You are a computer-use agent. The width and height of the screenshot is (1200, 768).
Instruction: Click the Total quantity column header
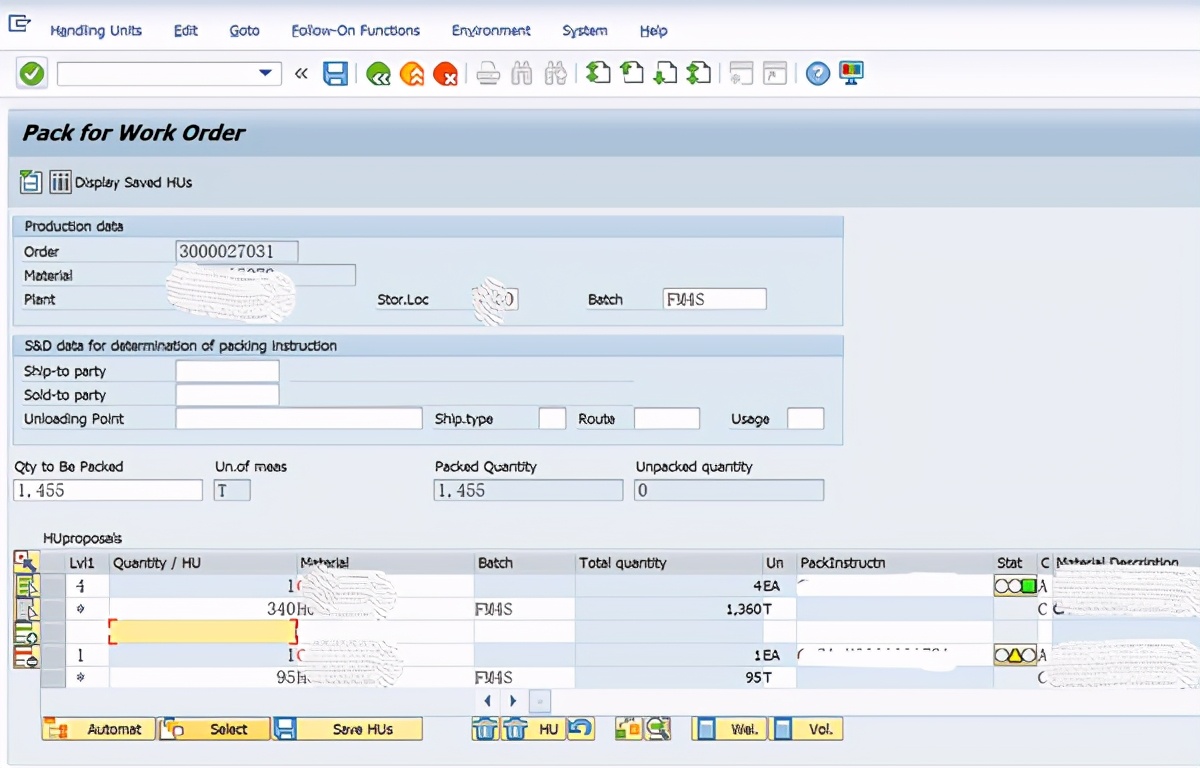point(669,563)
